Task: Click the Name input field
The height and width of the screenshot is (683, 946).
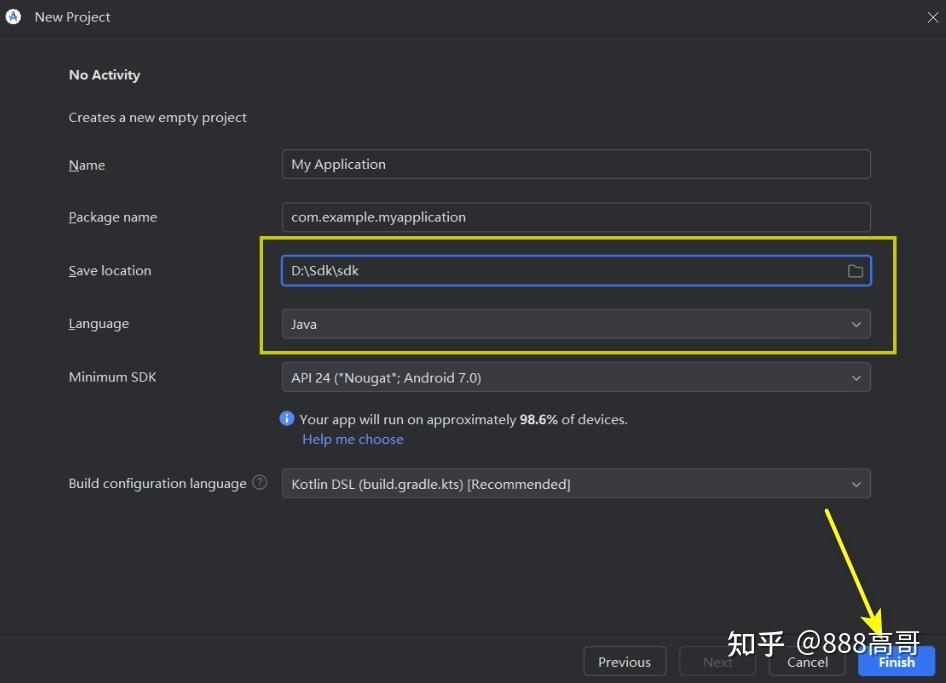Action: point(576,164)
